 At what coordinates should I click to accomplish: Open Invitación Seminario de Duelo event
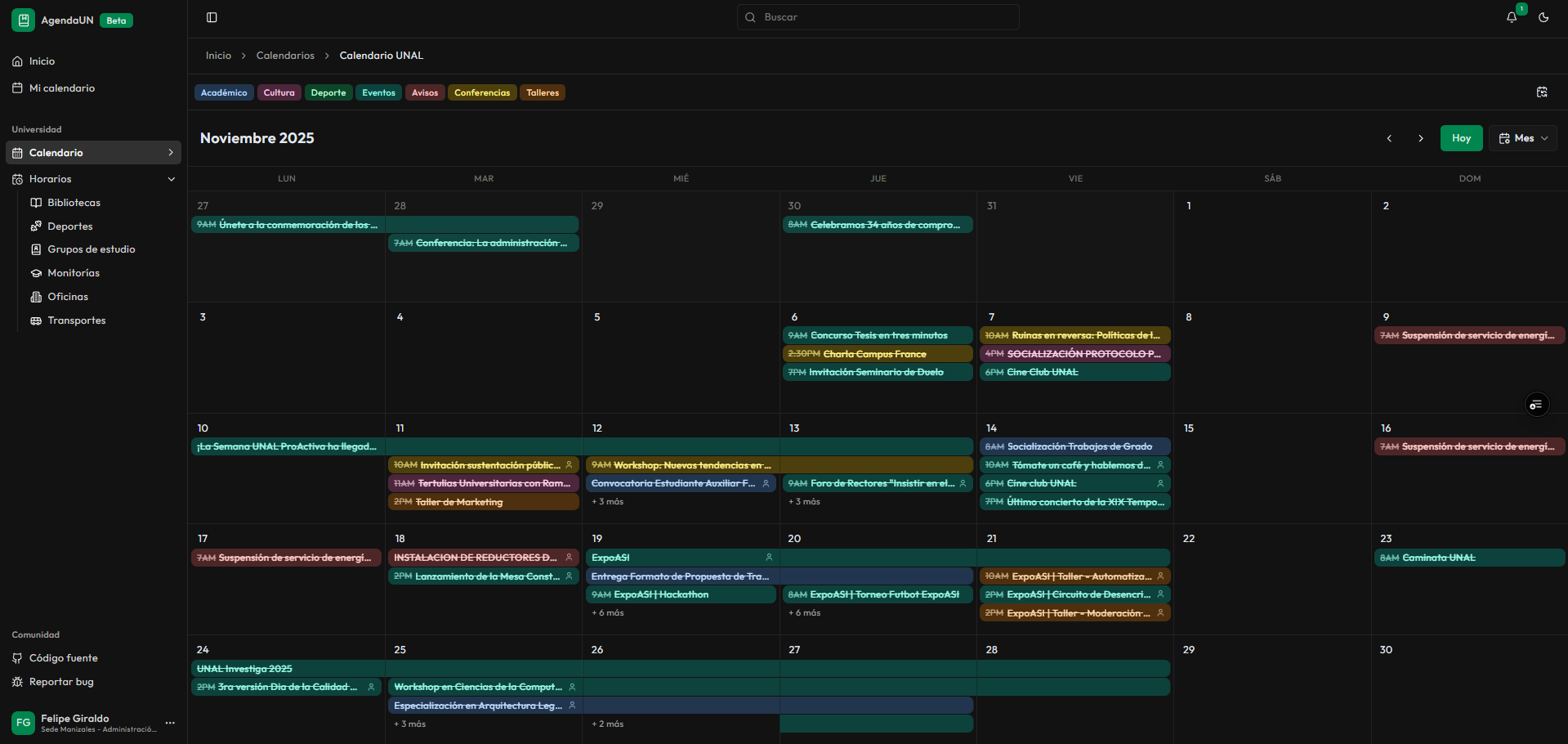tap(878, 372)
